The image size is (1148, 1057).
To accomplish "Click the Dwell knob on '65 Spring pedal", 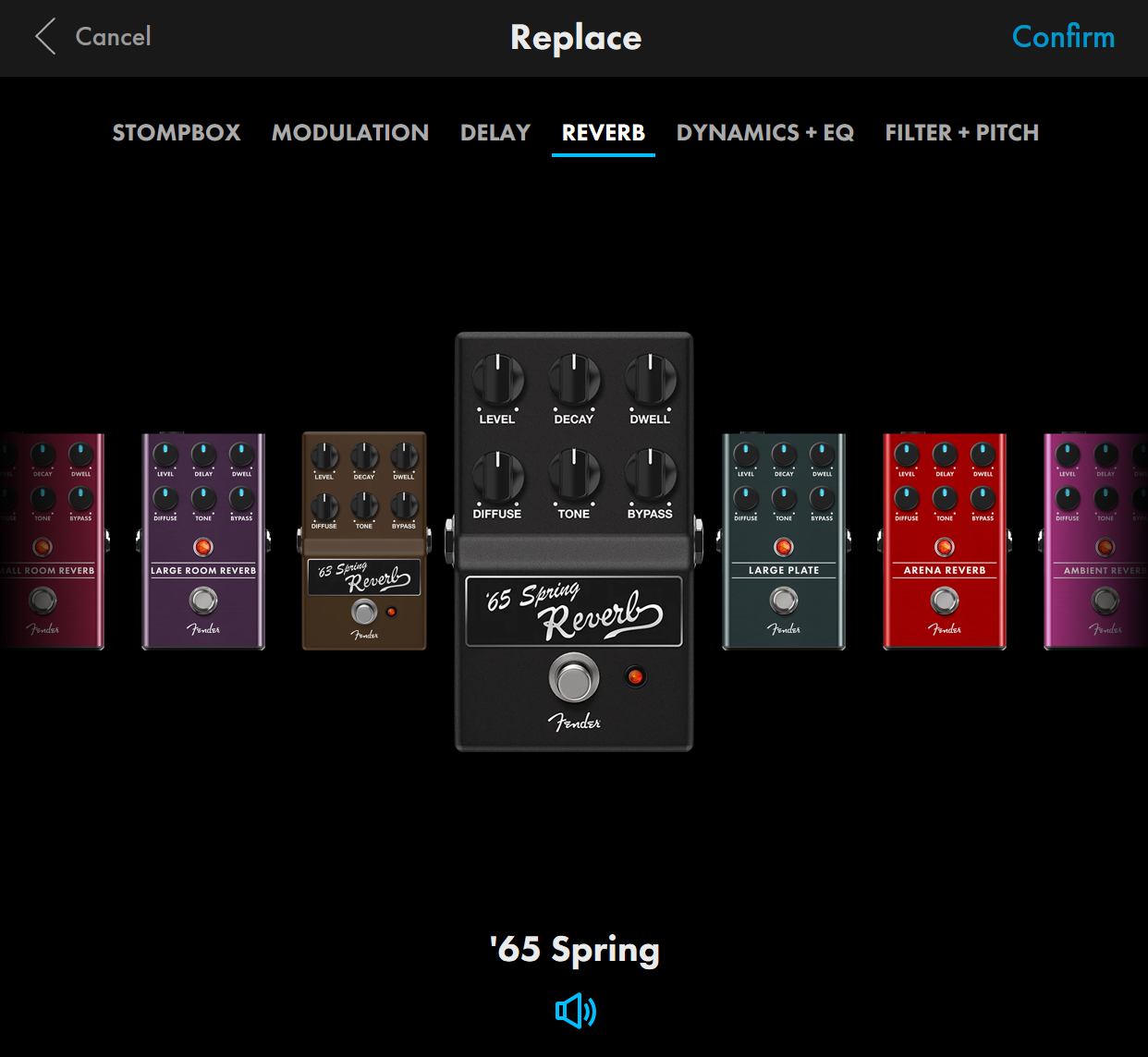I will (651, 379).
